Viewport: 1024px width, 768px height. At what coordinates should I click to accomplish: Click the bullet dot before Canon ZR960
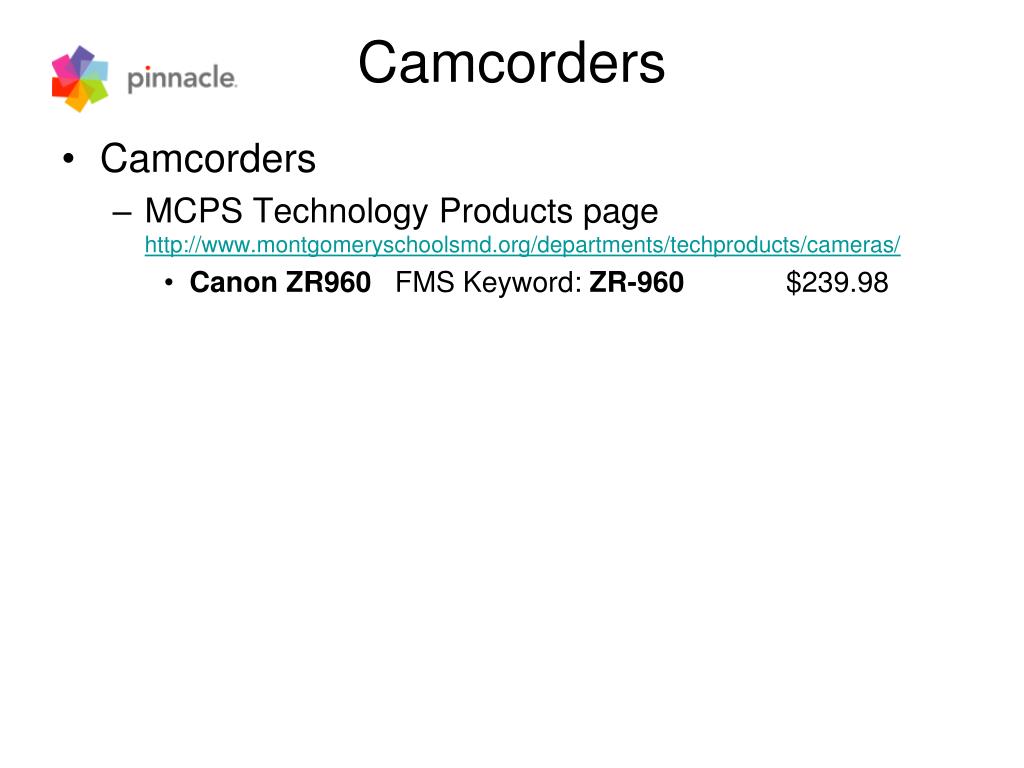click(169, 283)
